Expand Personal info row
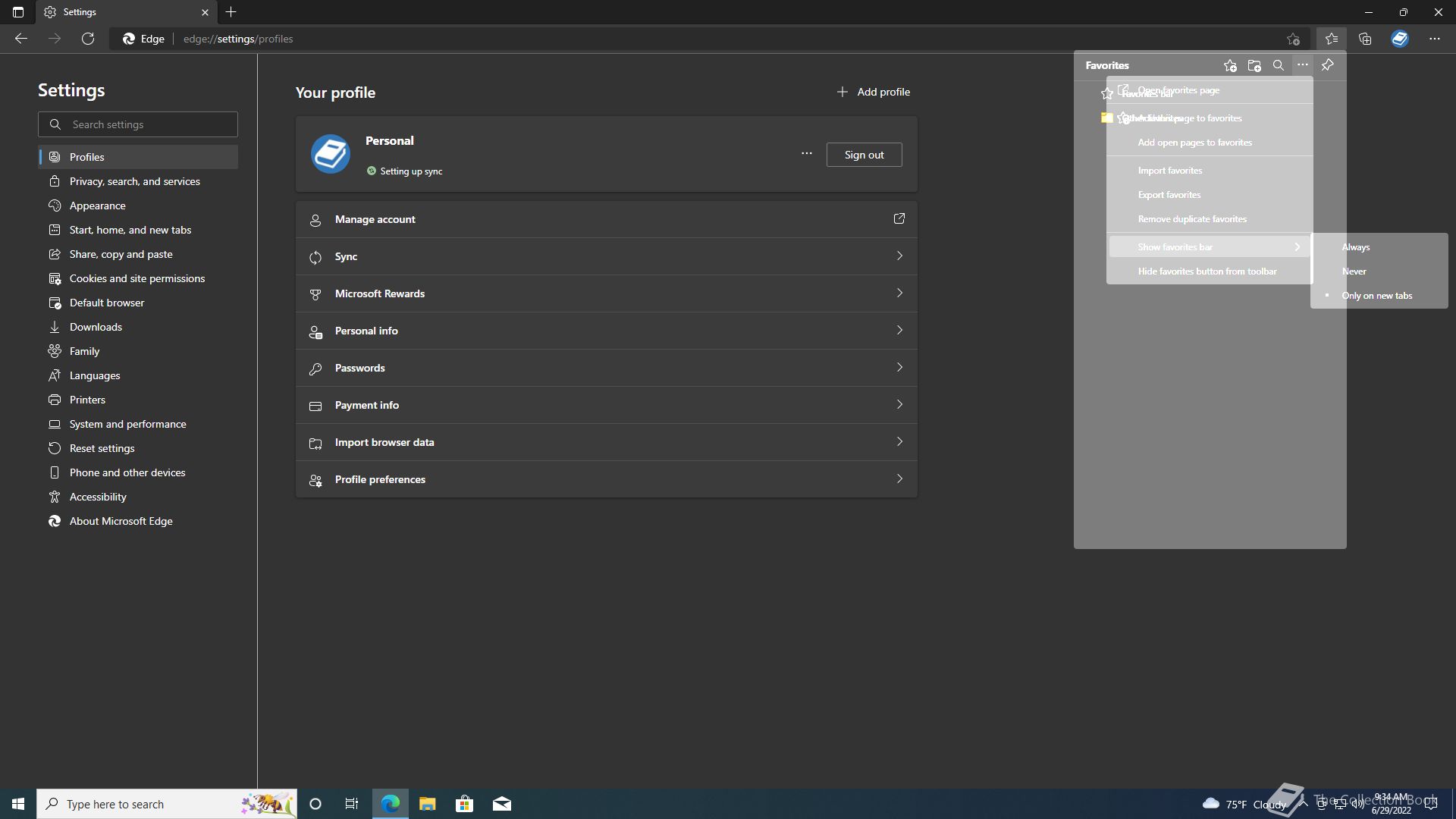 tap(607, 331)
